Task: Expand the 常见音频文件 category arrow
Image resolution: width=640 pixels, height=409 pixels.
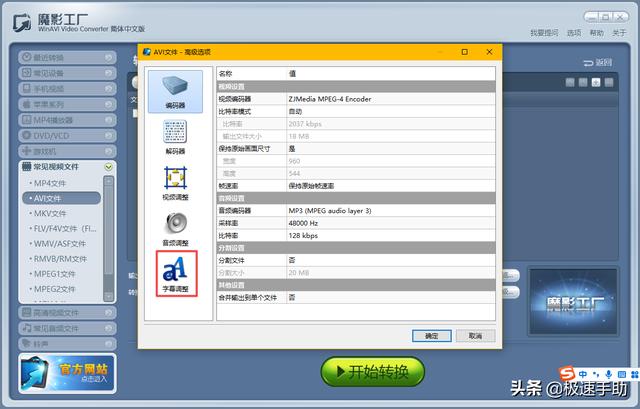Action: coord(109,328)
